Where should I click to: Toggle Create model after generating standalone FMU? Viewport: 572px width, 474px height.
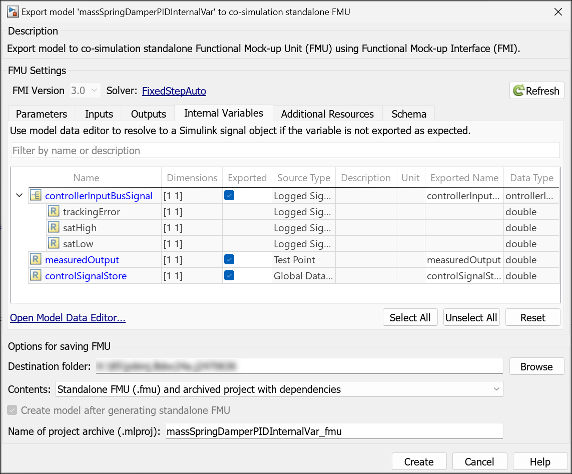(x=12, y=410)
